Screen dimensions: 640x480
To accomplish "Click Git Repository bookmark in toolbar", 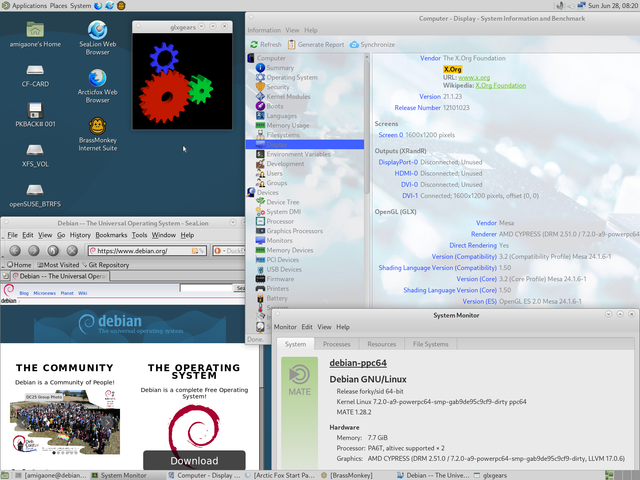I will point(106,265).
